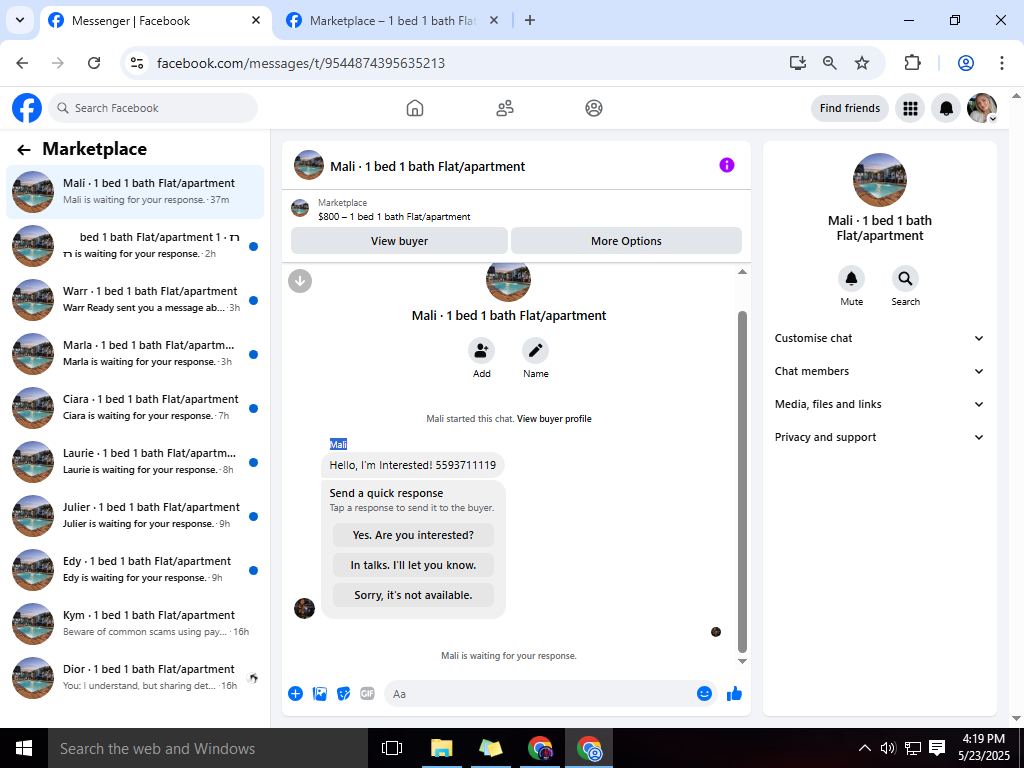Open the Julier conversation
This screenshot has height=768, width=1024.
tap(135, 516)
